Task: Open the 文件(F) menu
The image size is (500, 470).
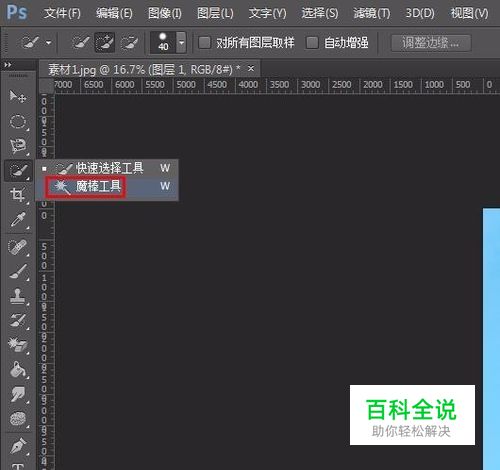Action: click(62, 13)
